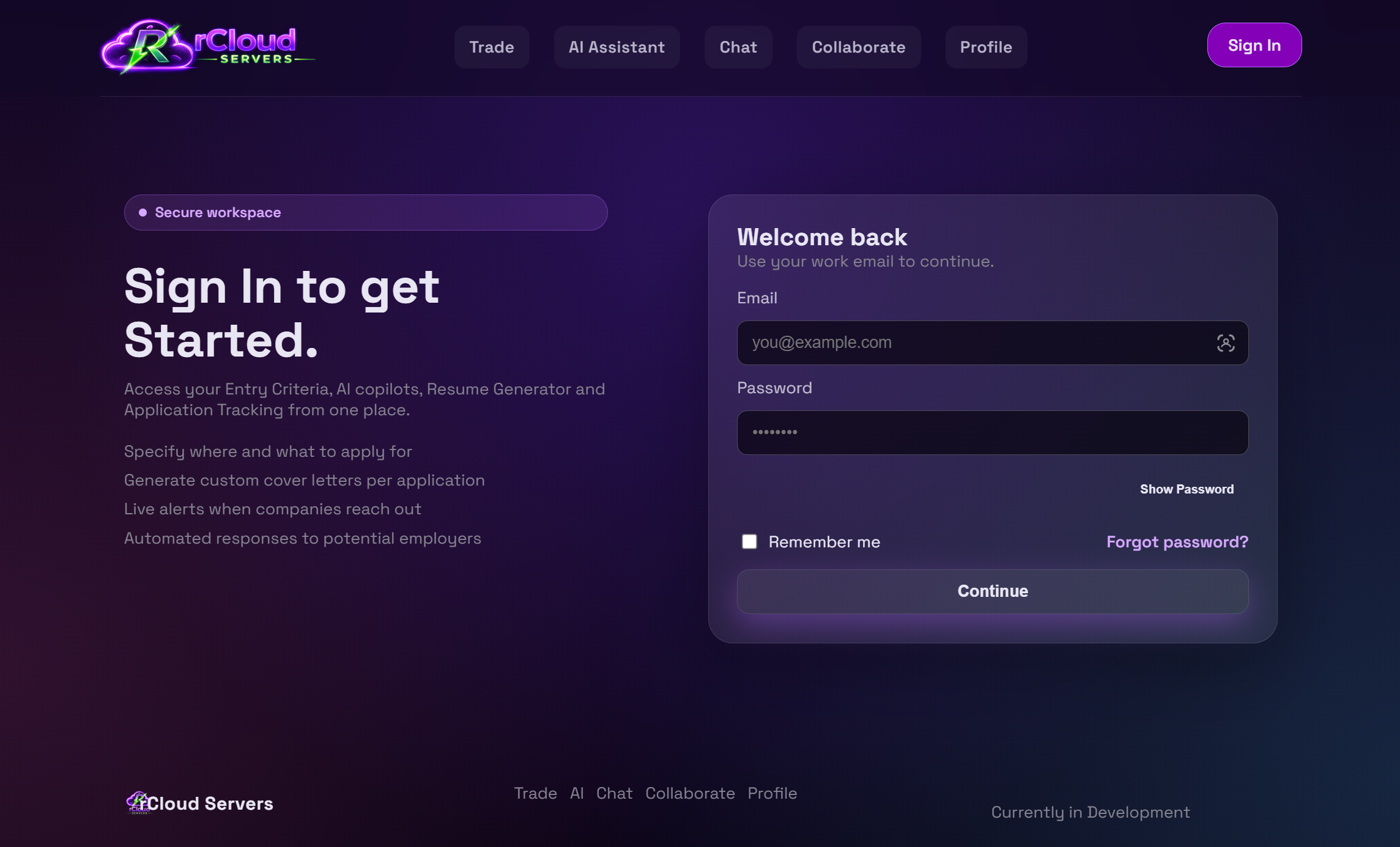Open the Chat link in footer
1400x847 pixels.
pos(615,793)
